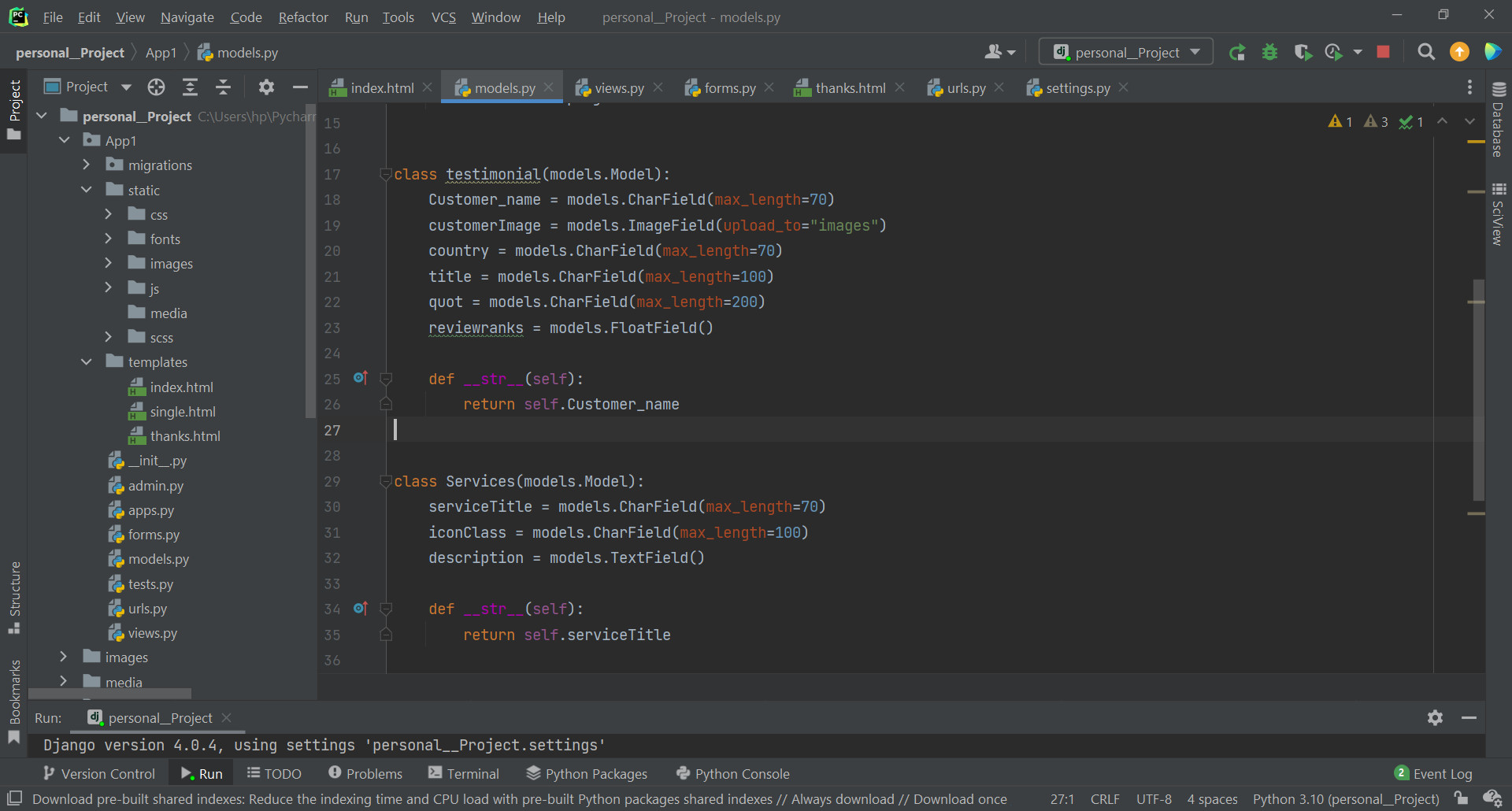The image size is (1512, 811).
Task: Click override gutter marker on line 25
Action: (360, 378)
